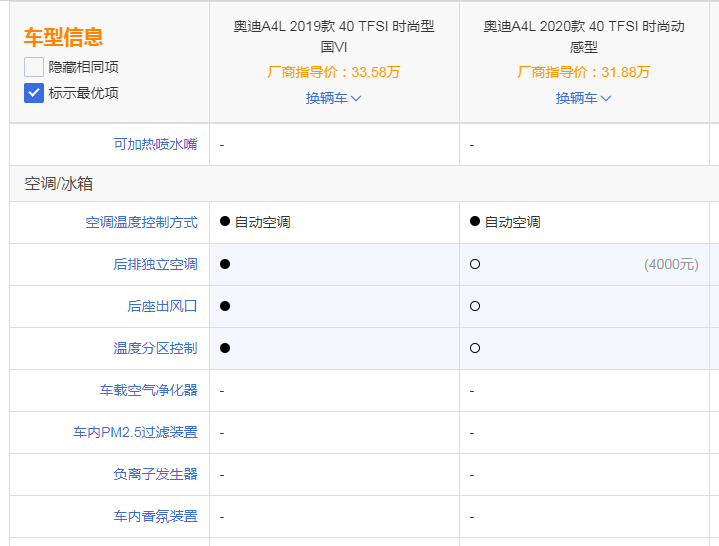Viewport: 719px width, 546px height.
Task: Click 自动空调 in the 2019款 column
Action: coord(262,222)
